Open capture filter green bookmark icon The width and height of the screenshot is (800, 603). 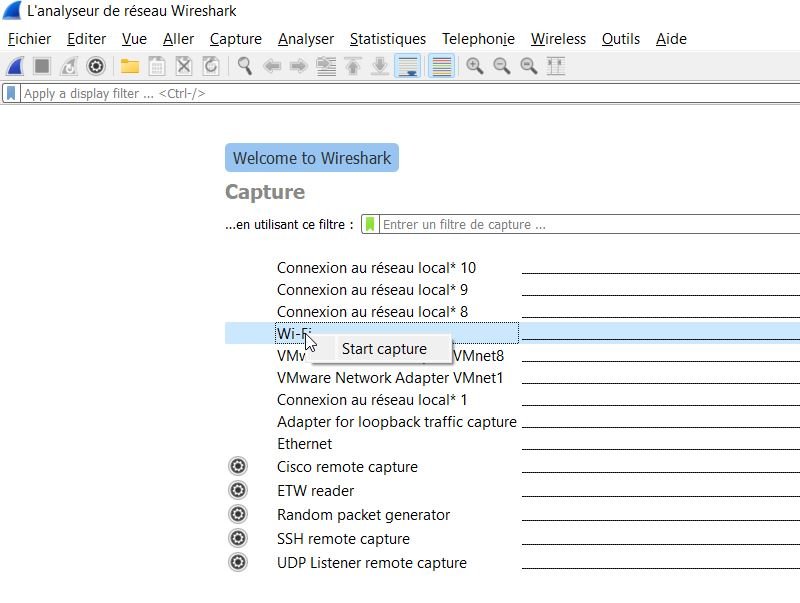coord(370,224)
